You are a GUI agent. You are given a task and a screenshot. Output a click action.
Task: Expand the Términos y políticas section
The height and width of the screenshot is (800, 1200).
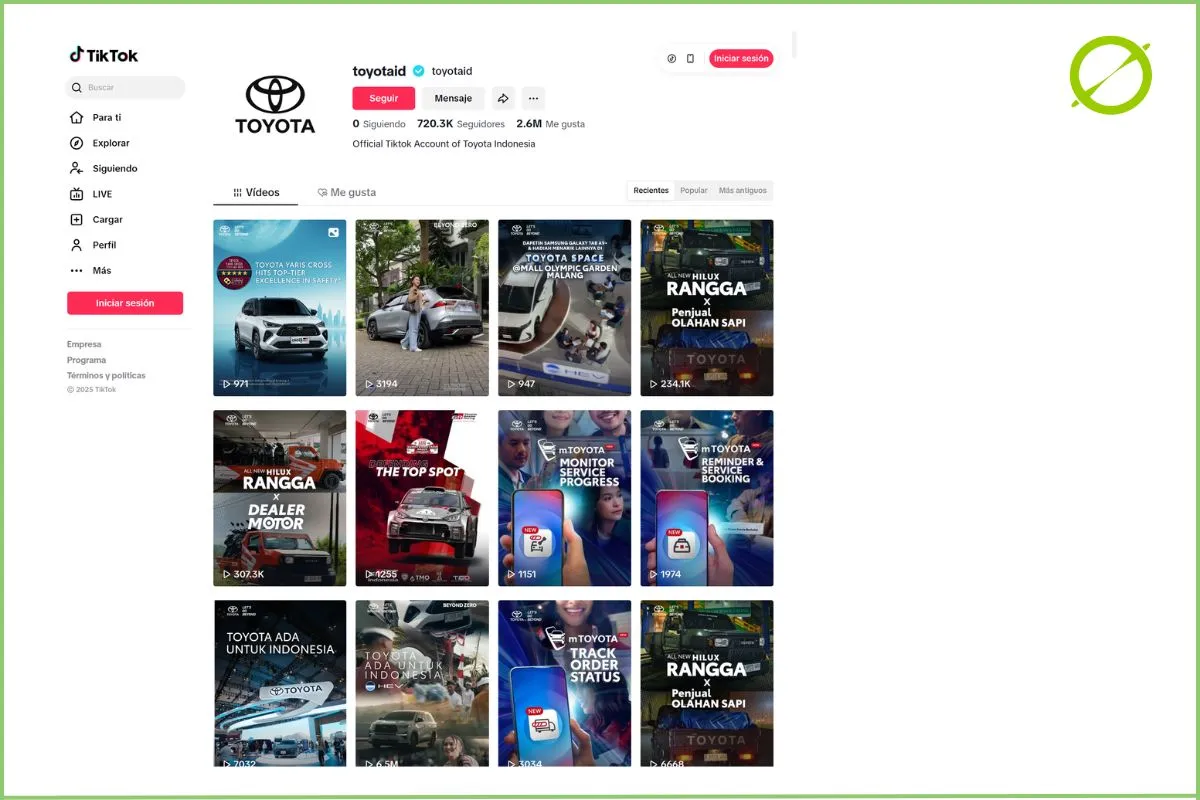coord(106,376)
